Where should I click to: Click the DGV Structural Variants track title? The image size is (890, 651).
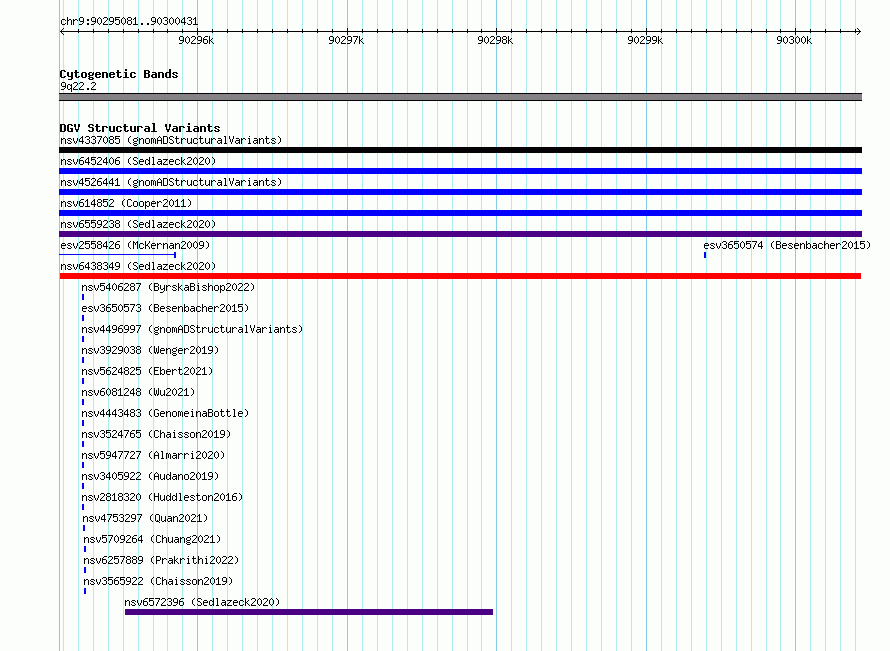coord(140,128)
